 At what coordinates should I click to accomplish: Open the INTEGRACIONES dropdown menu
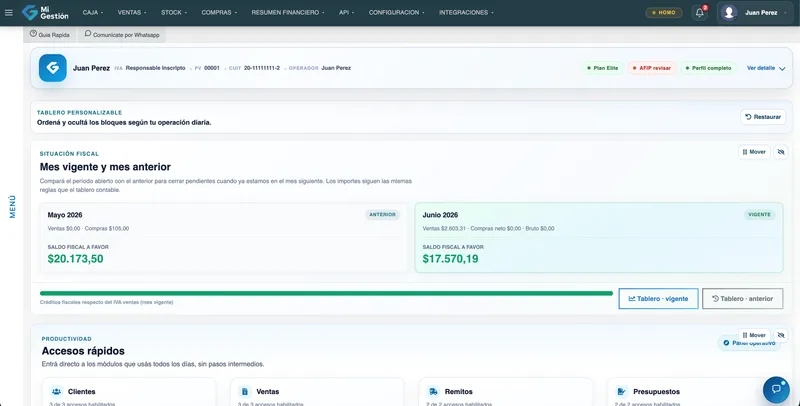pos(466,13)
